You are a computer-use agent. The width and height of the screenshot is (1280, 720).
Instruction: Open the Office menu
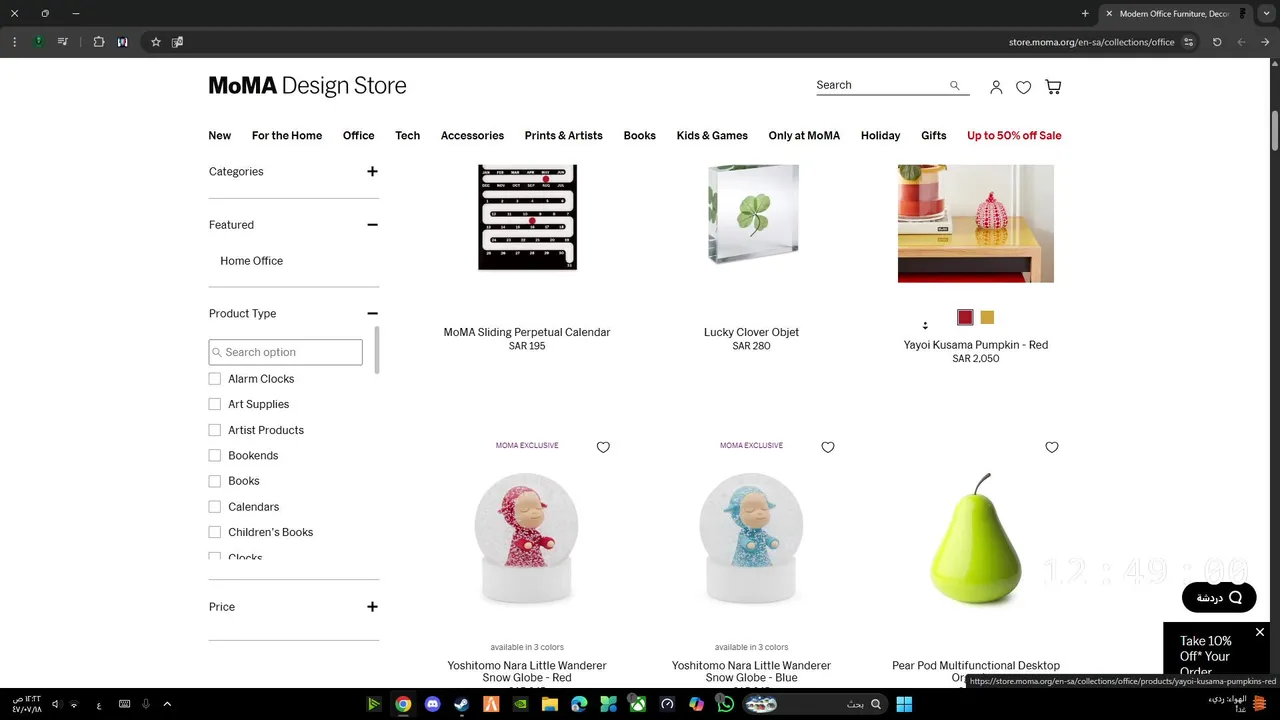[358, 135]
